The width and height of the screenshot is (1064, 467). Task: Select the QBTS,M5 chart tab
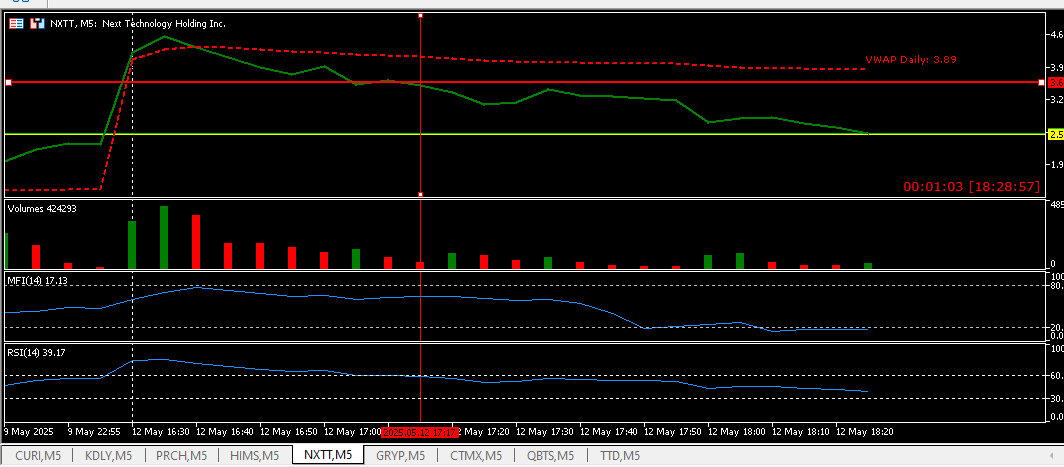(x=550, y=455)
